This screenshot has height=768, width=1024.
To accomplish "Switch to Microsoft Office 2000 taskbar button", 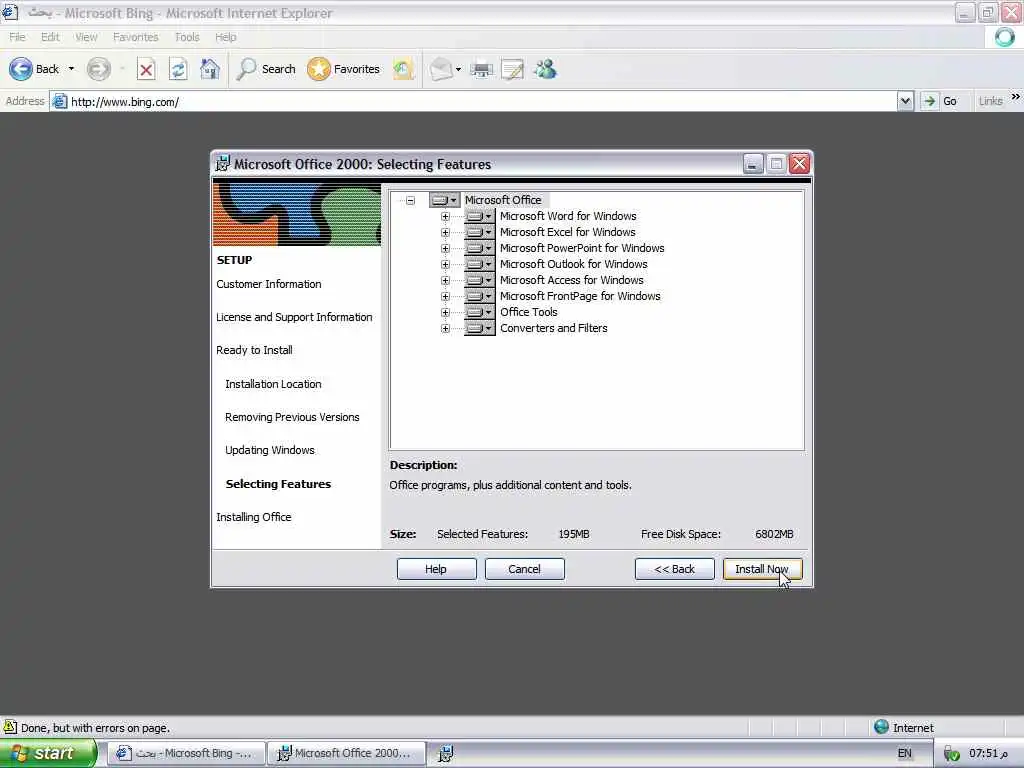I will click(x=346, y=753).
